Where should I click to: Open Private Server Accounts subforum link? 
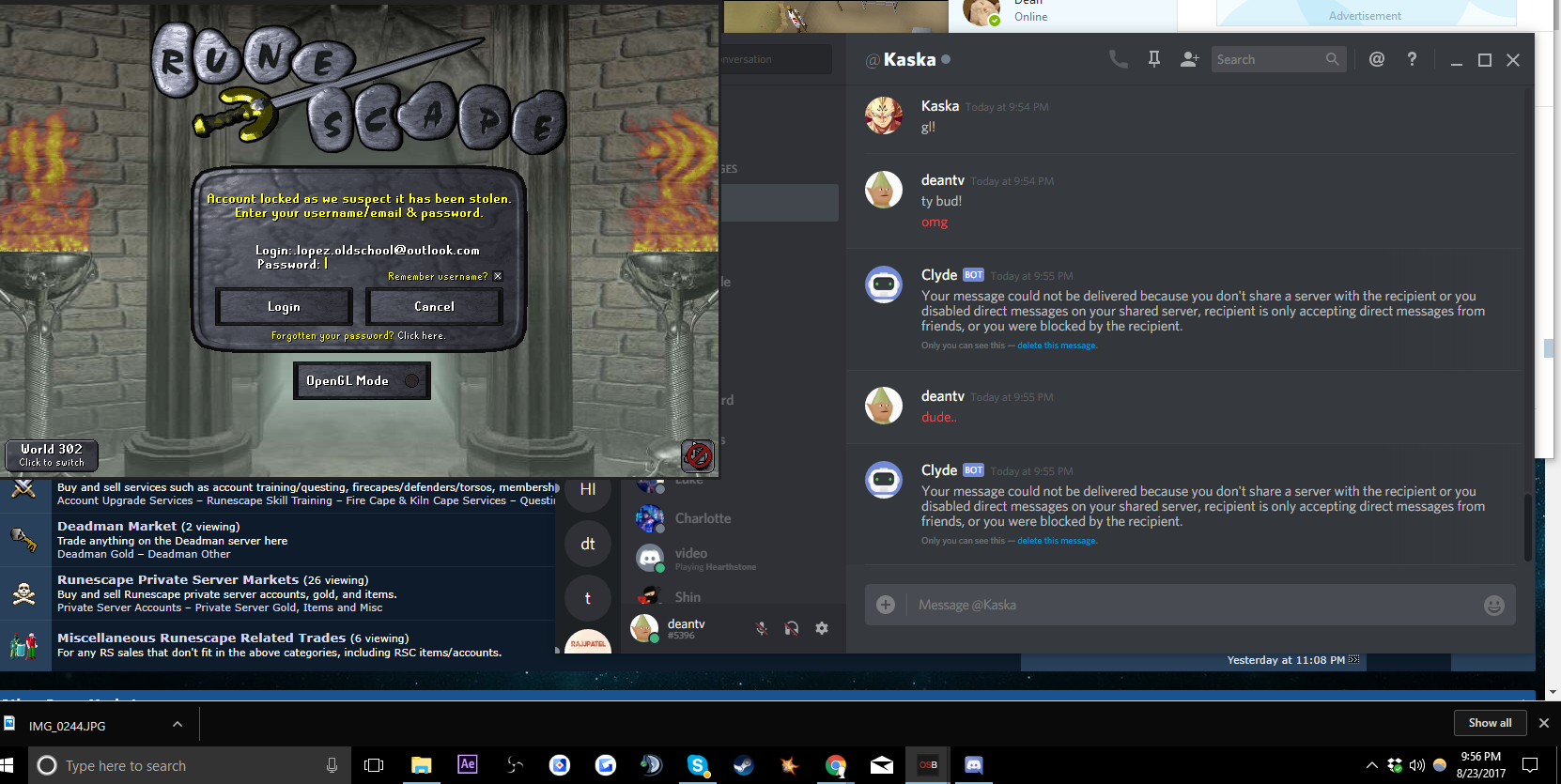coord(119,607)
